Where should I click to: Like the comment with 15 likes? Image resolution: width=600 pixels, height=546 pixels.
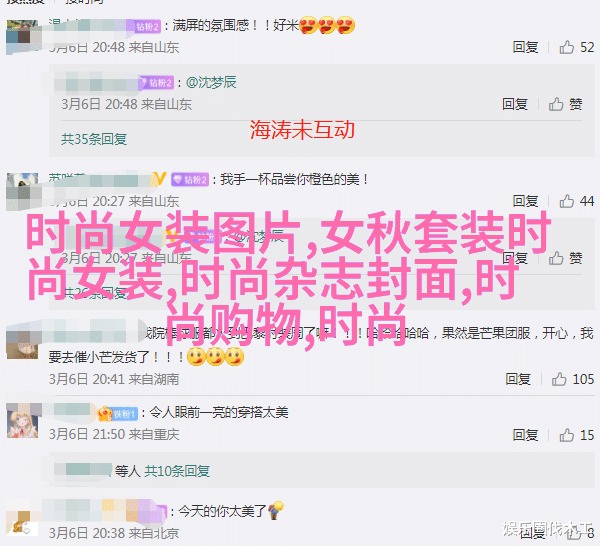tap(566, 435)
